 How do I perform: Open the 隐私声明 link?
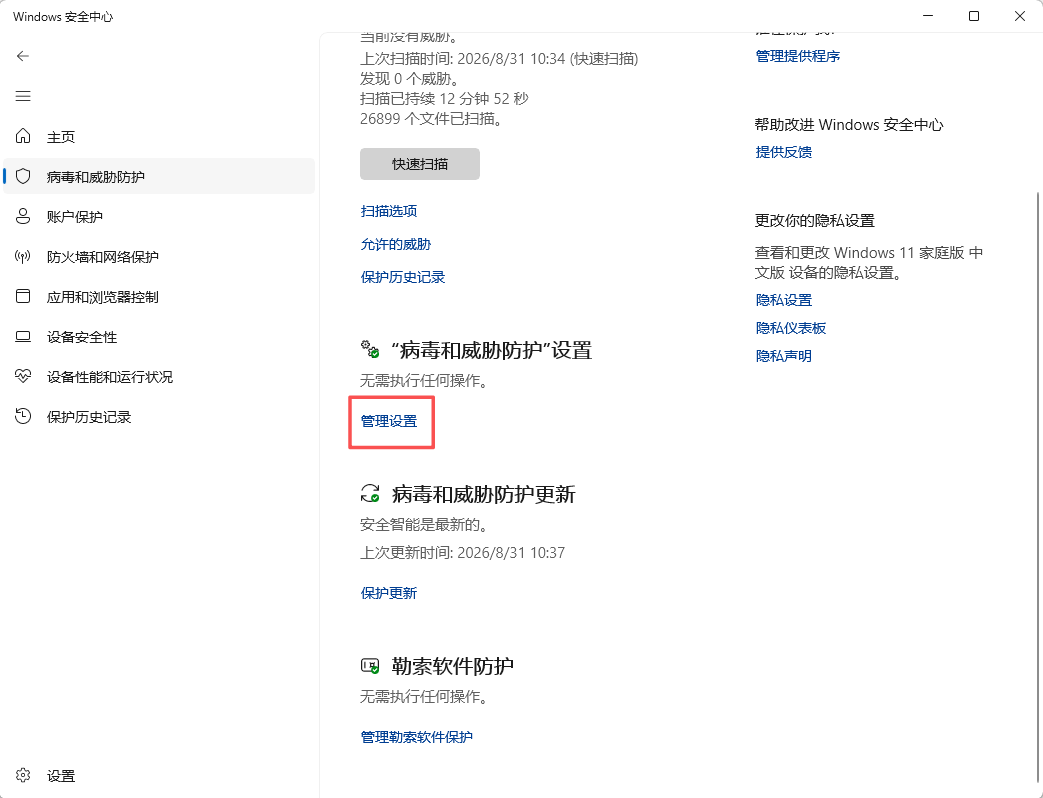point(784,356)
